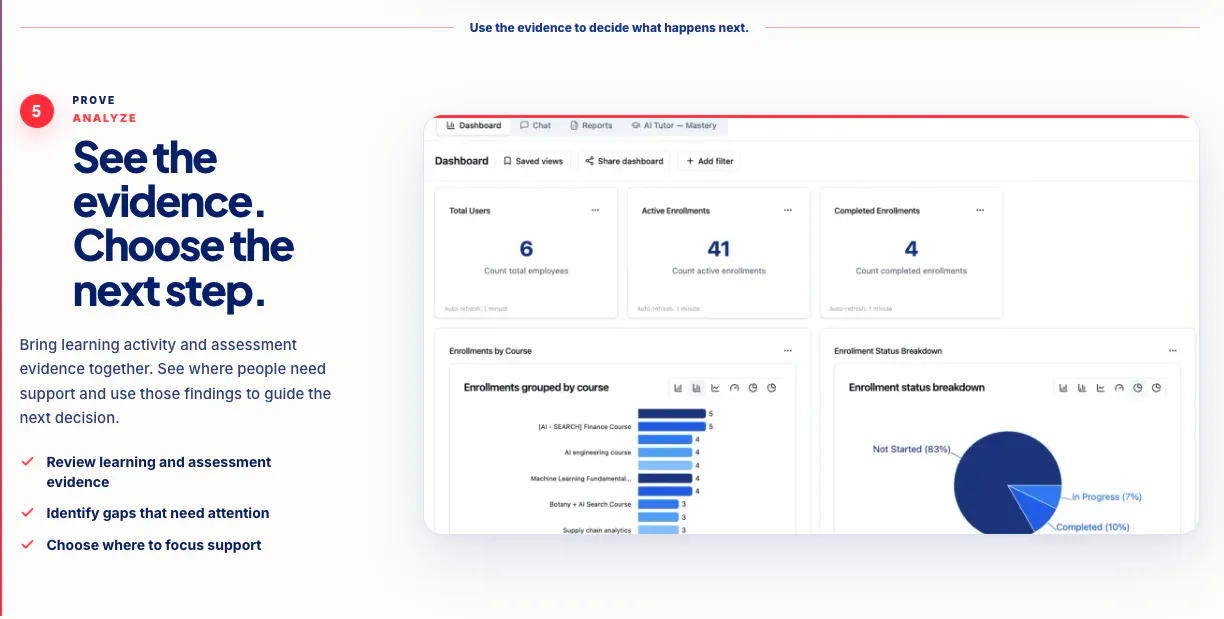Select gauge chart icon in Enrollment status breakdown
The width and height of the screenshot is (1224, 619).
1119,388
